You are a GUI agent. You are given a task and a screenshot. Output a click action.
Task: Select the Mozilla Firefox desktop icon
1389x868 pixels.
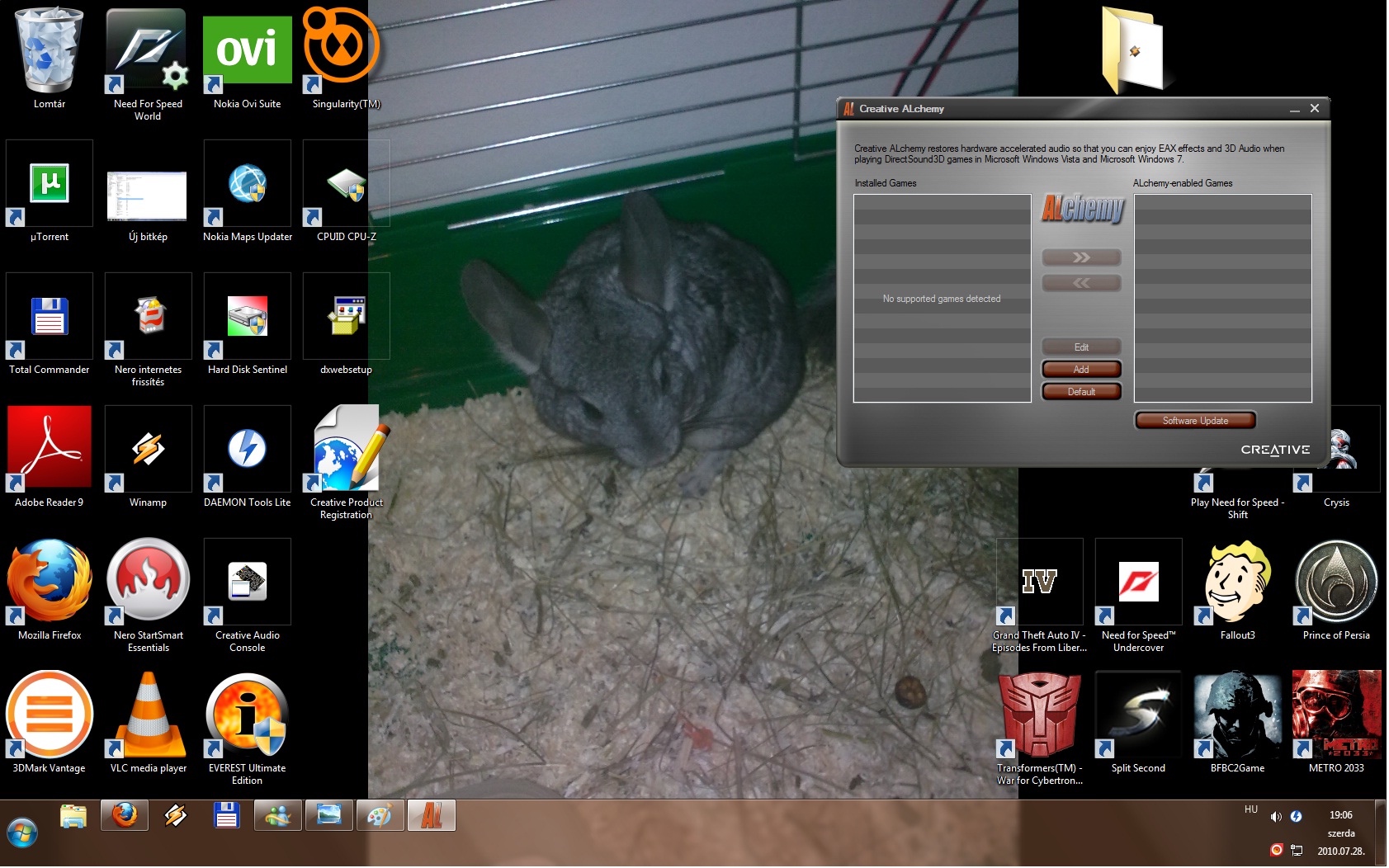point(50,590)
